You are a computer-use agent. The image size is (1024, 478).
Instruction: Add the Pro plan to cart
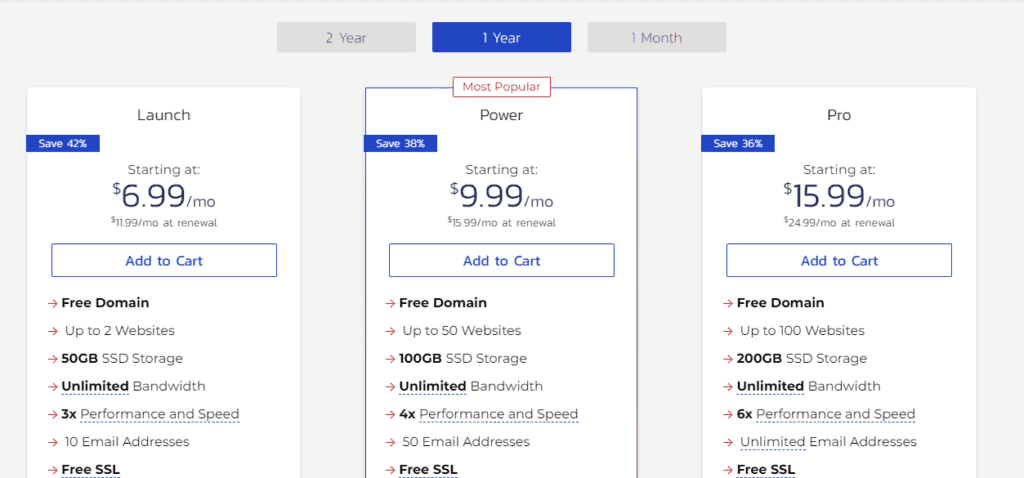[x=839, y=261]
